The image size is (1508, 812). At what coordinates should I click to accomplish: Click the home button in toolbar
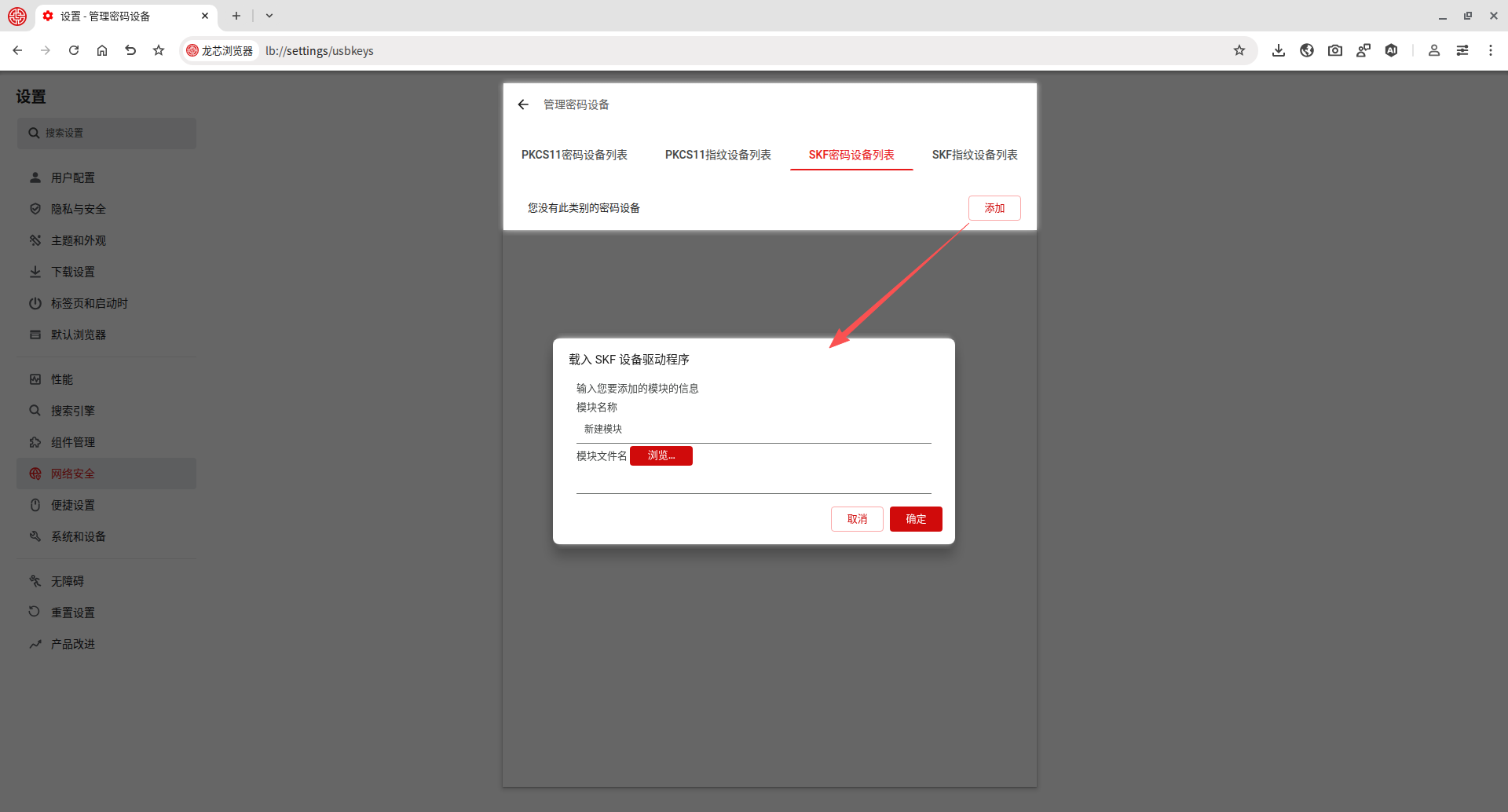point(102,50)
